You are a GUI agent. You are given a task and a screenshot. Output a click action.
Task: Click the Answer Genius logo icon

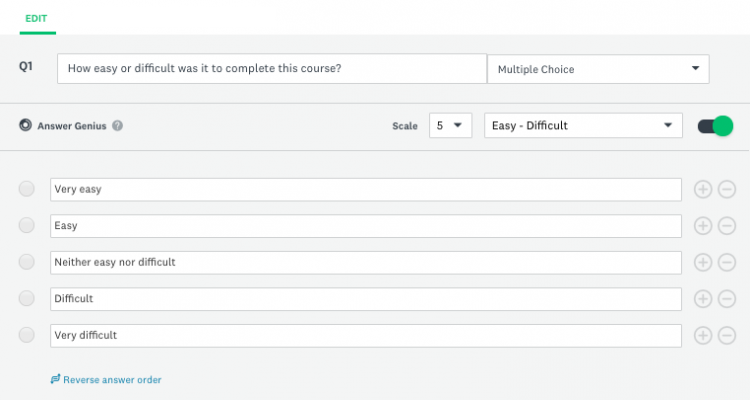click(x=25, y=126)
